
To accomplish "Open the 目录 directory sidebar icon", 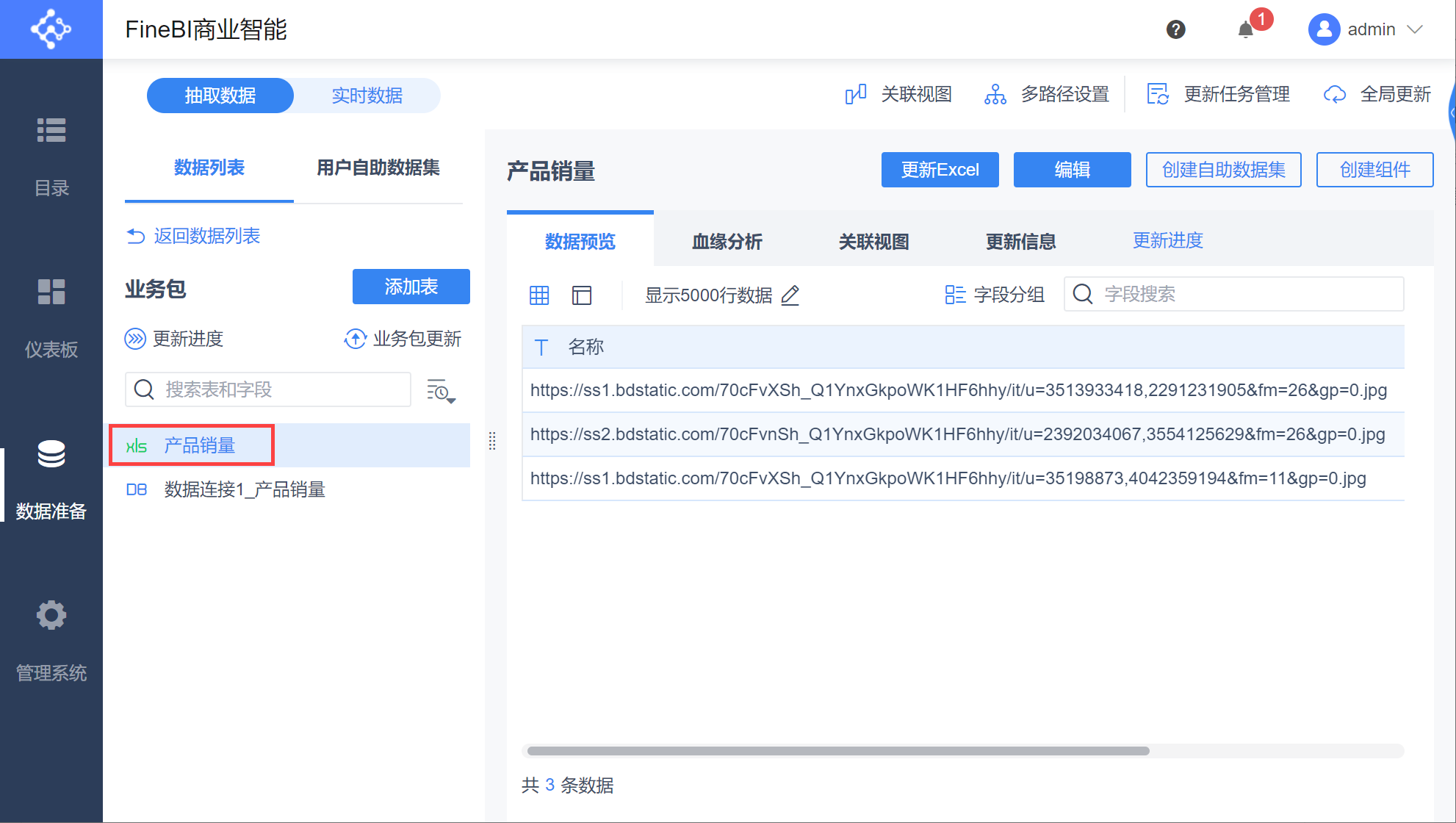I will [51, 130].
